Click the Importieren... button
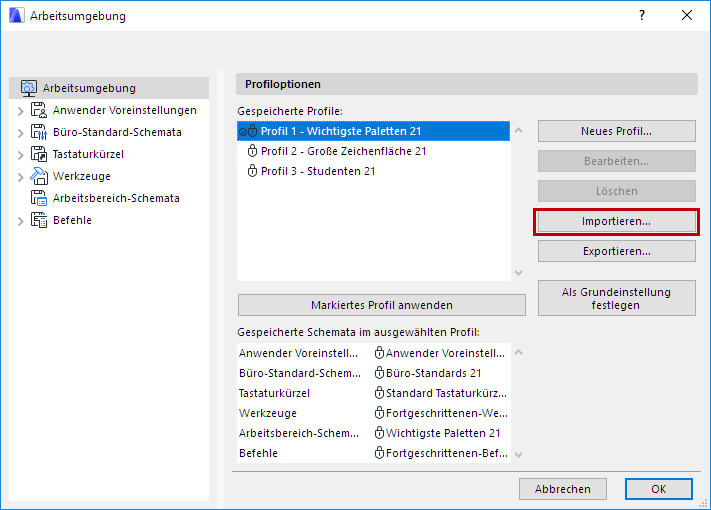The width and height of the screenshot is (711, 510). (x=616, y=221)
